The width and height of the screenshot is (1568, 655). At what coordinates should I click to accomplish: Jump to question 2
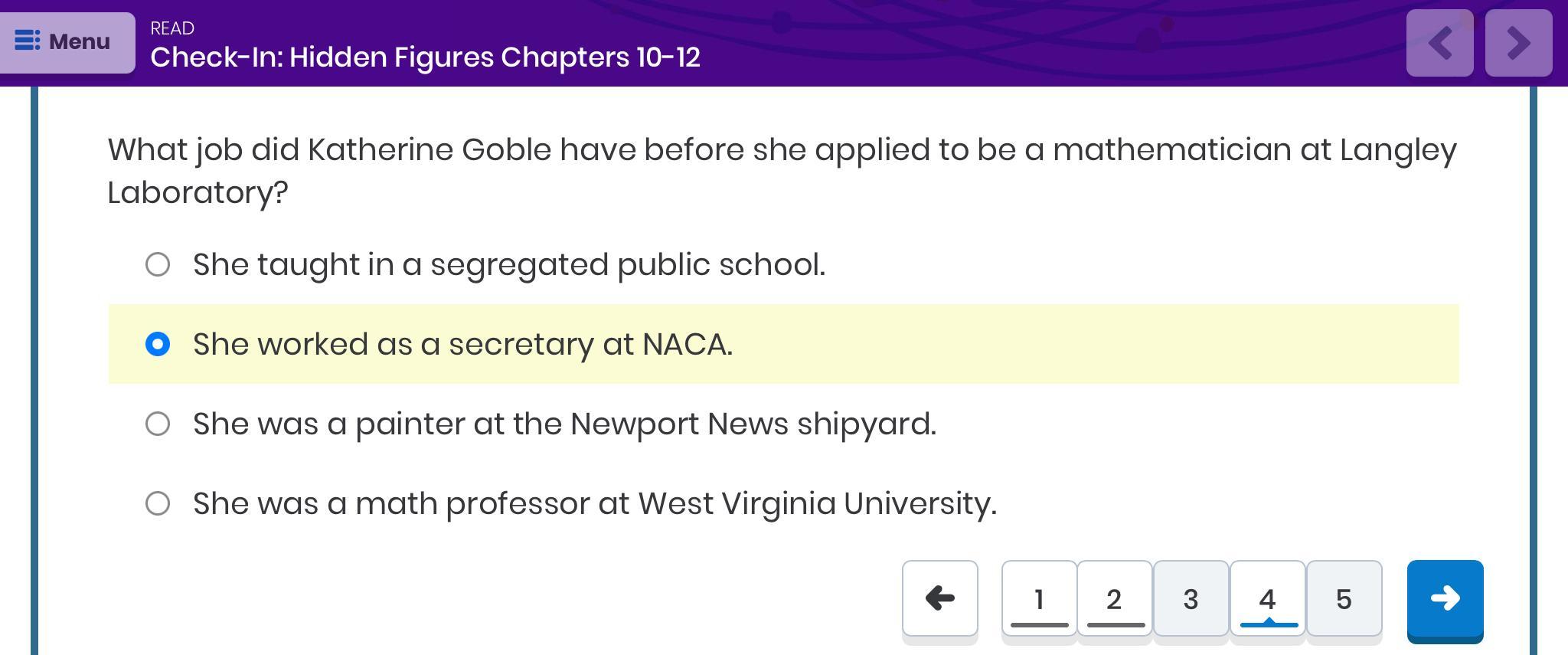(x=1115, y=598)
